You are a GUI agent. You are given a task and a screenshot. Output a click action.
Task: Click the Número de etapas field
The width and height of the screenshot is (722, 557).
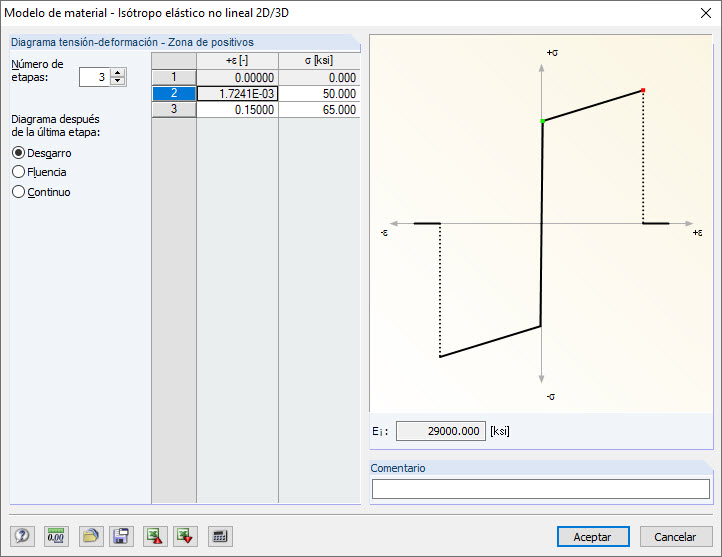(x=95, y=77)
